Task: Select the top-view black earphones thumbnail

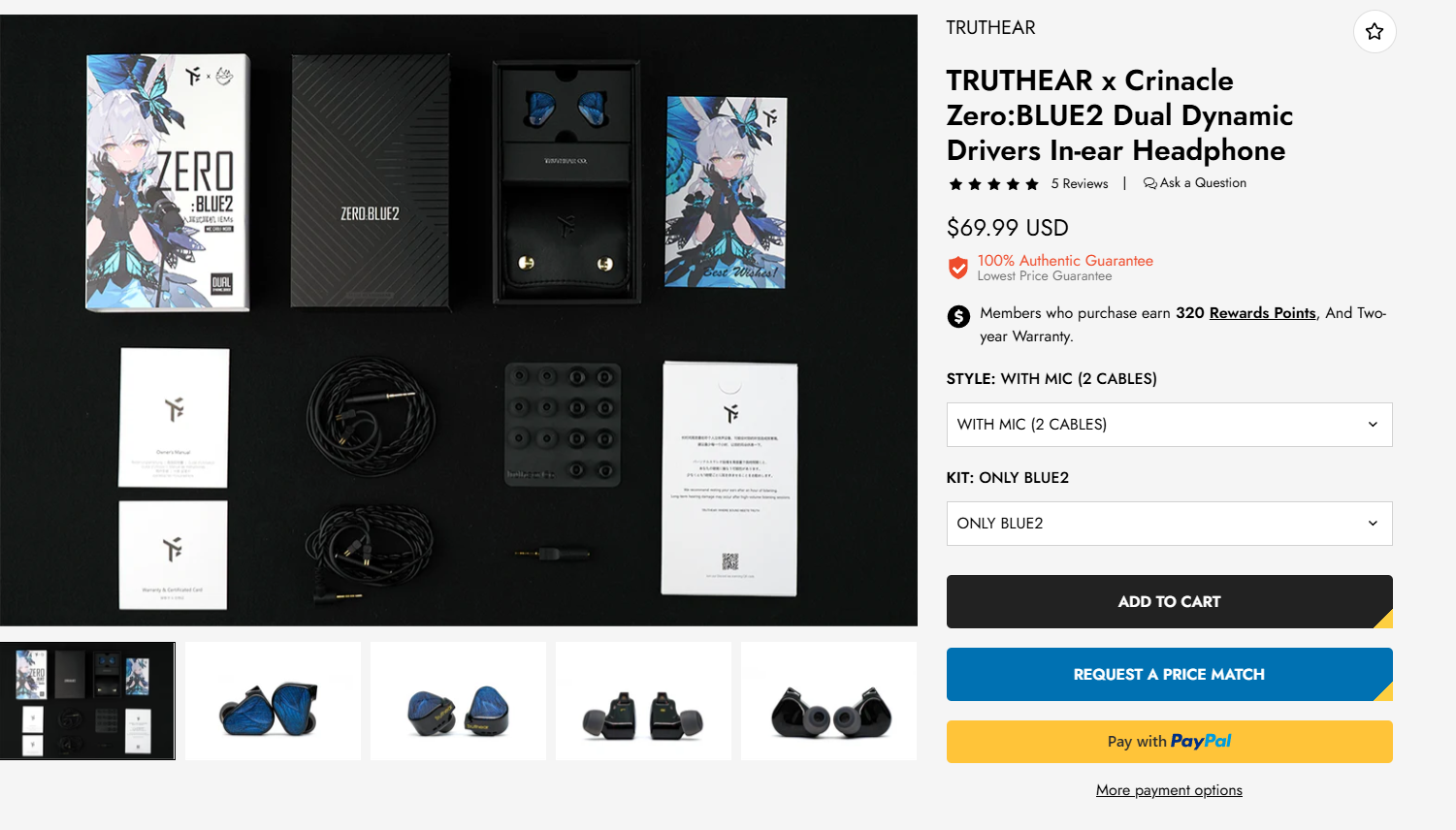Action: pyautogui.click(x=643, y=701)
